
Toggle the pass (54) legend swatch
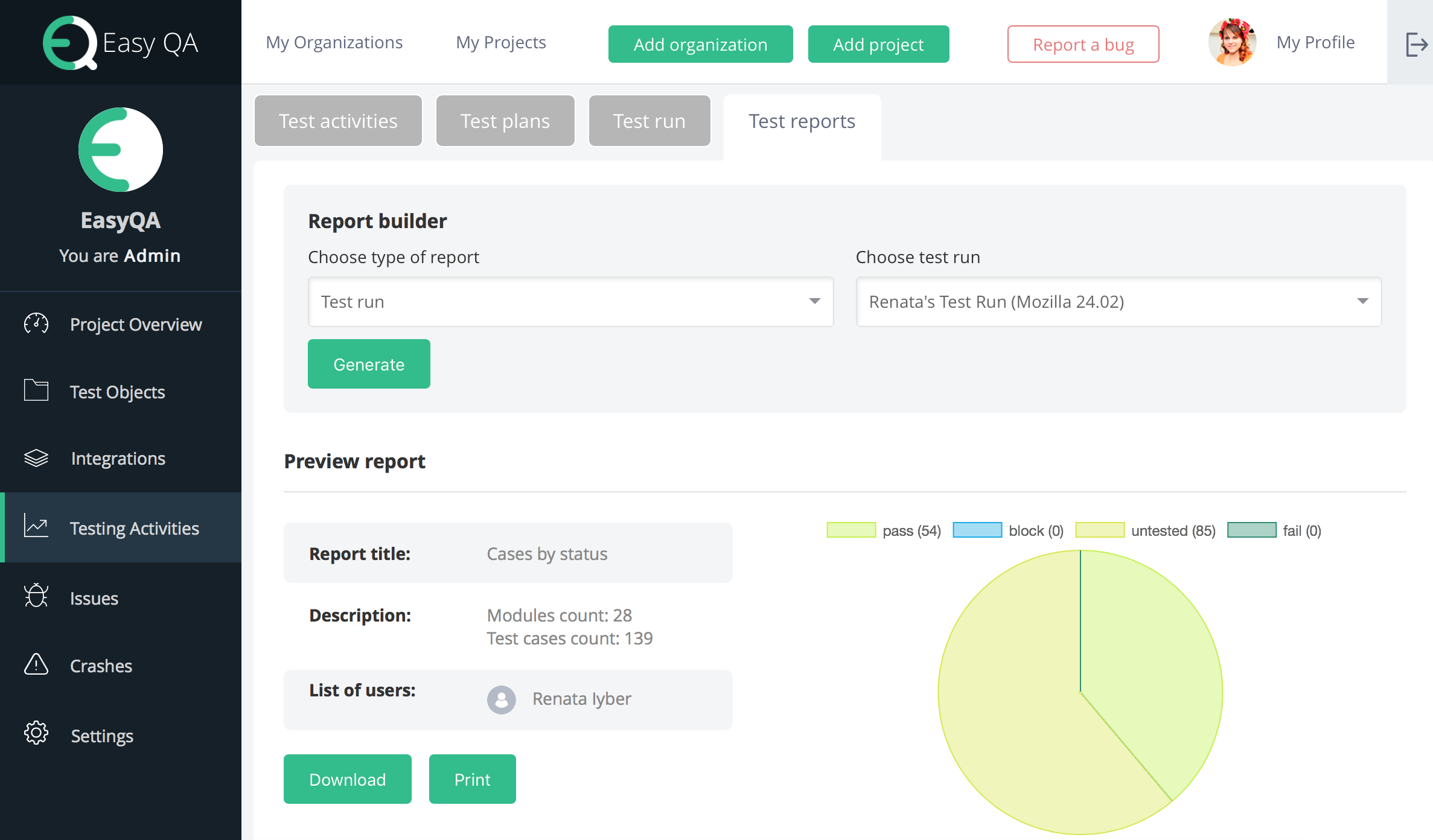click(851, 530)
